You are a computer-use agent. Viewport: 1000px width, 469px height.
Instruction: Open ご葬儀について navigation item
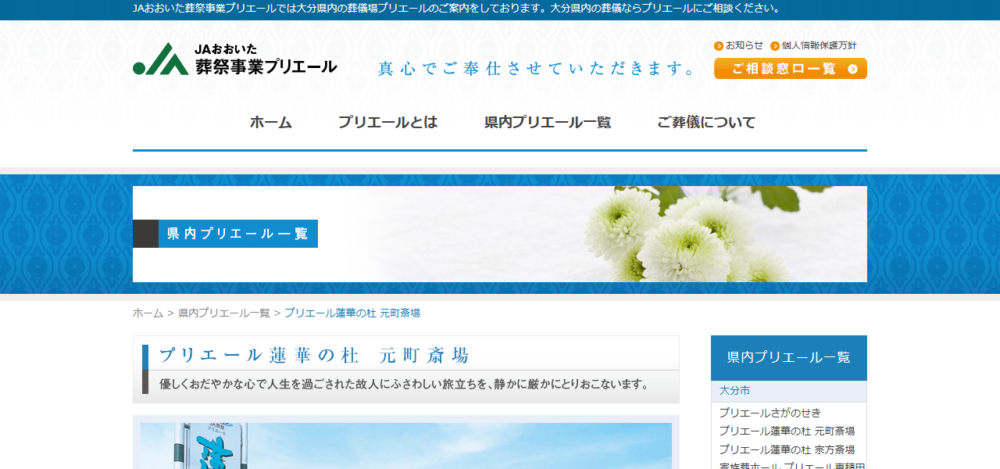pyautogui.click(x=706, y=123)
